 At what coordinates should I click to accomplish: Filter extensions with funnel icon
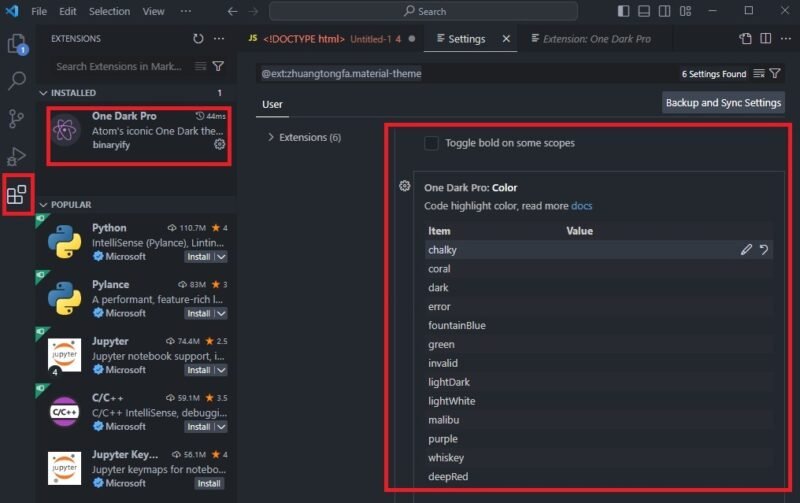(218, 66)
